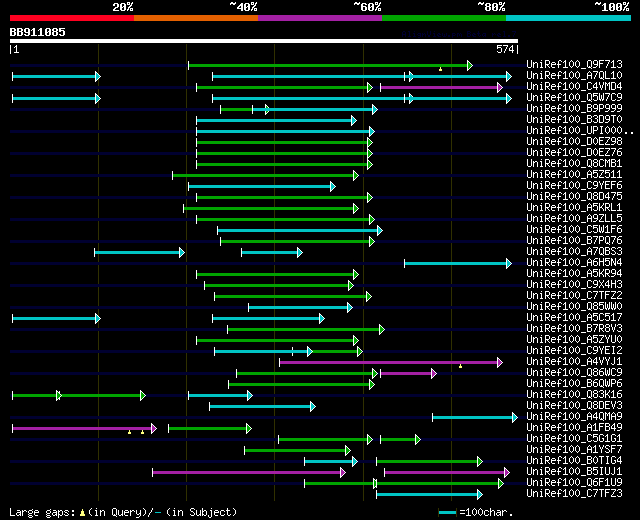640x520 pixels.
Task: Open the UniRef100_C5G1G1 record
Action: (x=574, y=439)
